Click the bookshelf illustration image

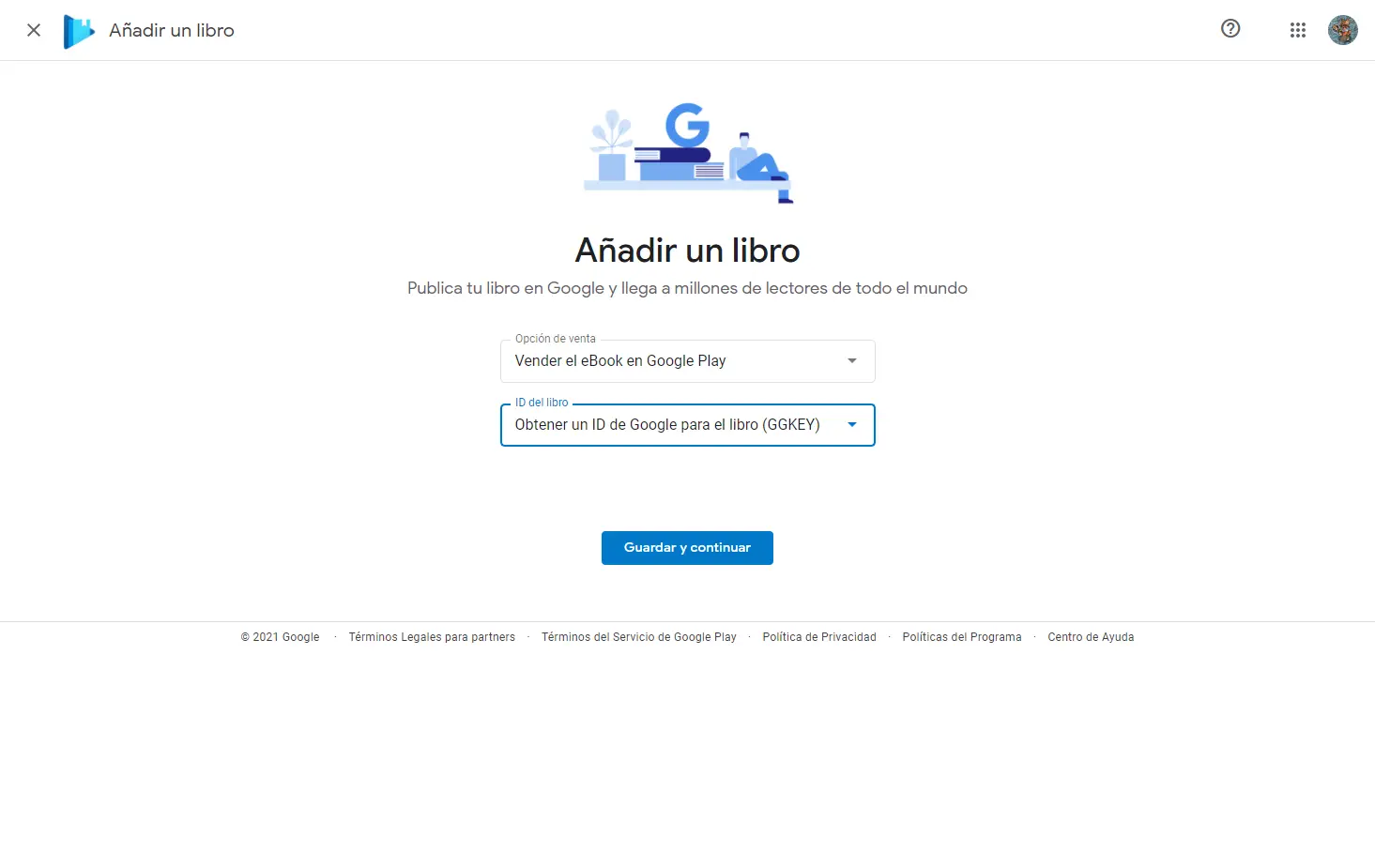pyautogui.click(x=688, y=152)
